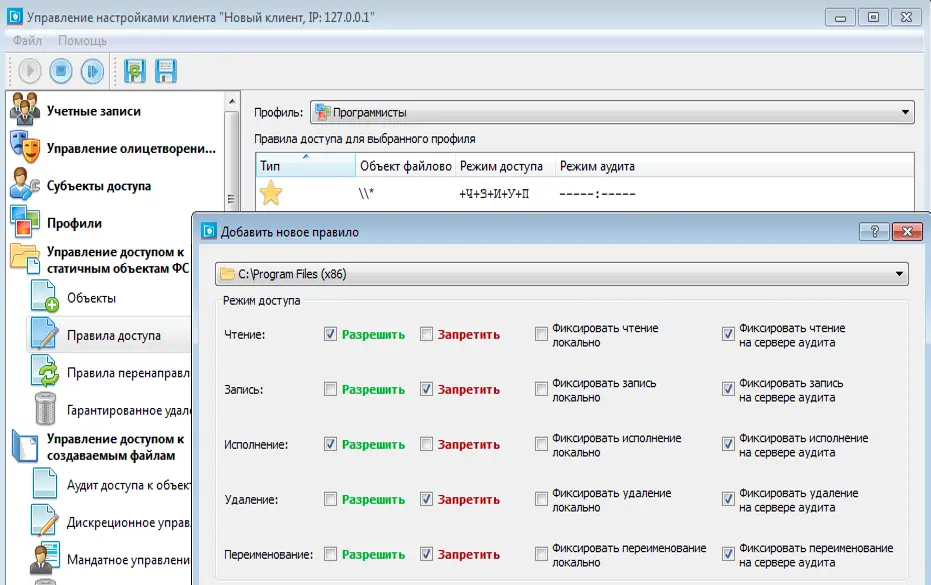Image resolution: width=931 pixels, height=585 pixels.
Task: Click the dialog help question mark button
Action: (871, 232)
